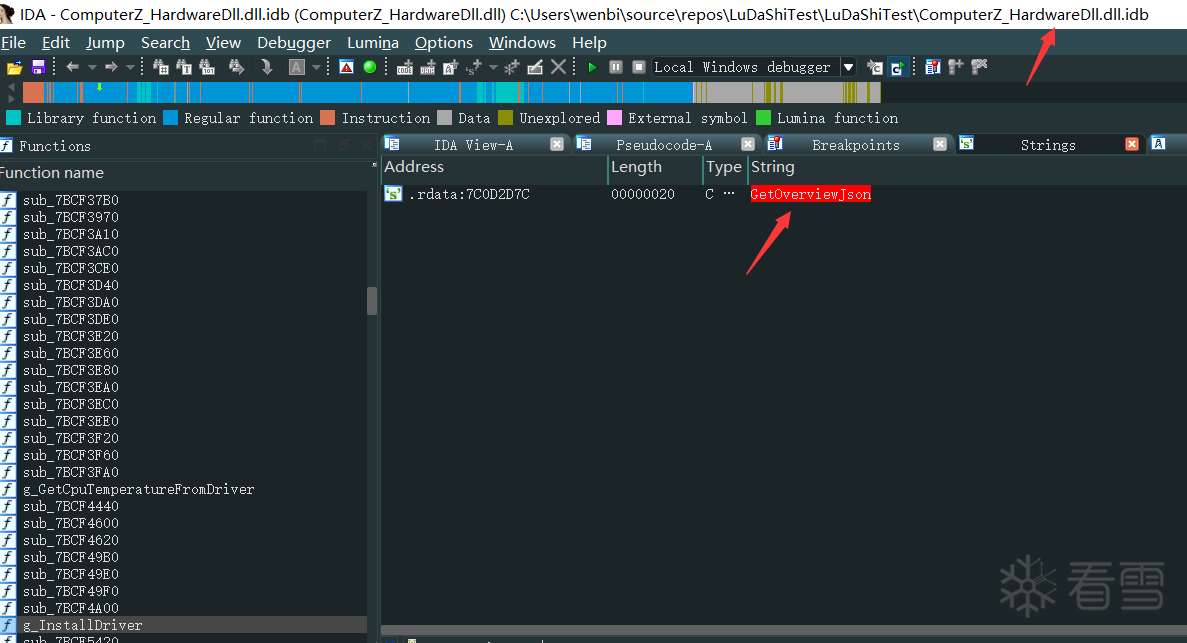The image size is (1187, 643).
Task: Save the database with the floppy icon
Action: 38,67
